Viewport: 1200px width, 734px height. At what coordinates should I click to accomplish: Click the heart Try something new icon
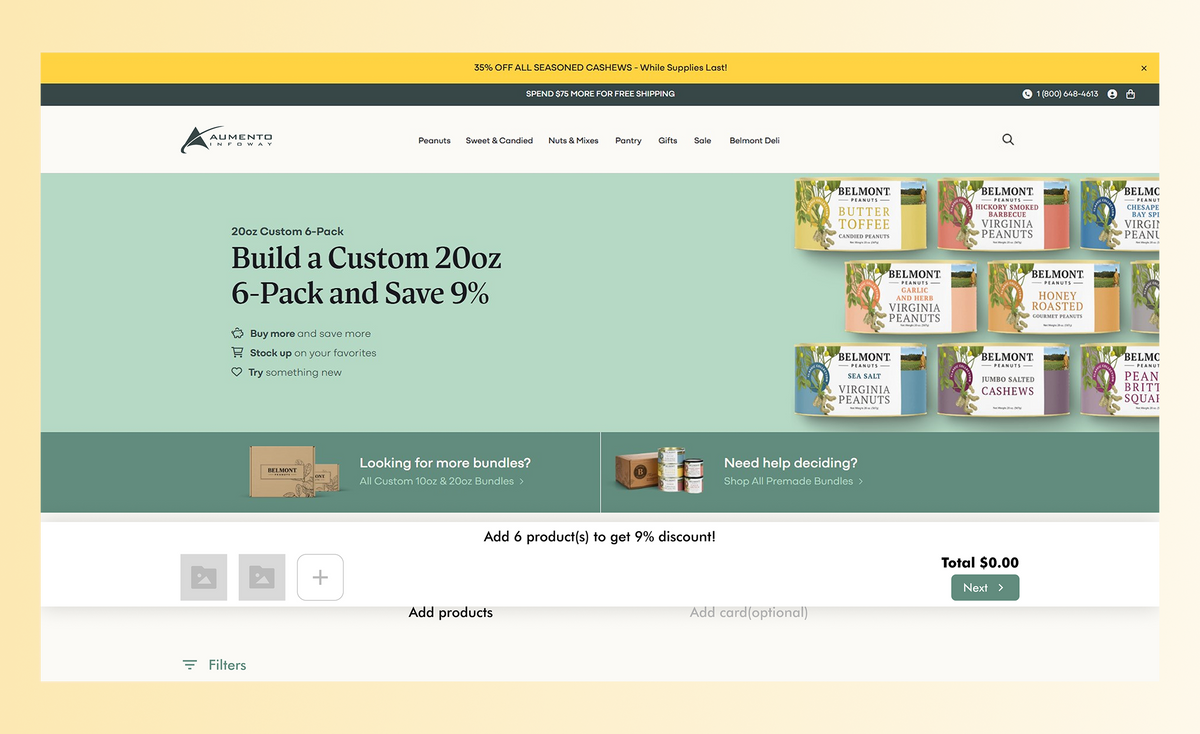[x=237, y=372]
